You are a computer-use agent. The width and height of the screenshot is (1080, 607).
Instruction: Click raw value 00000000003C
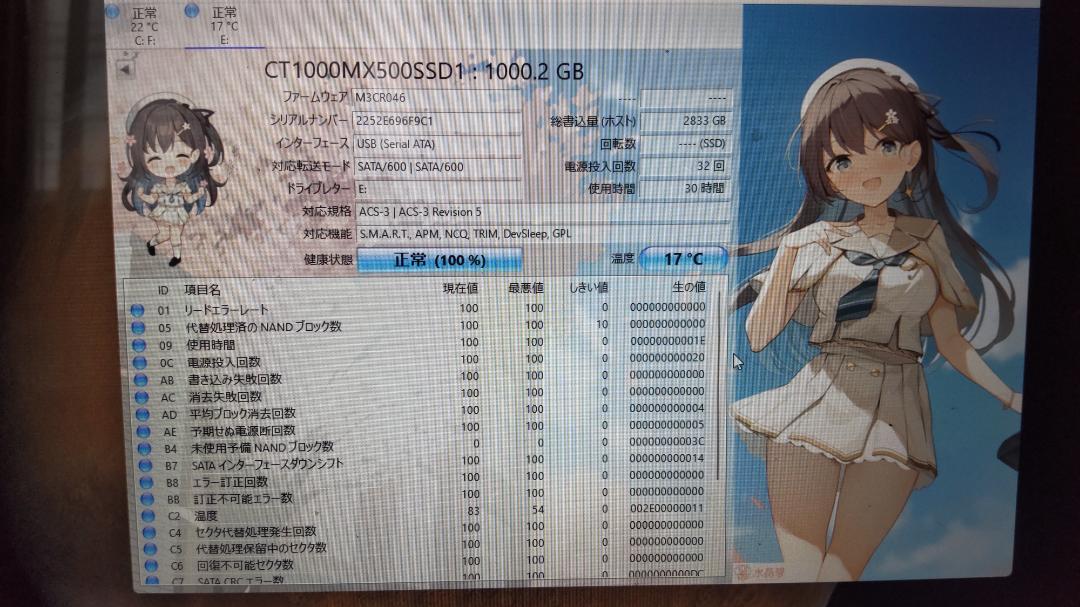pos(667,442)
